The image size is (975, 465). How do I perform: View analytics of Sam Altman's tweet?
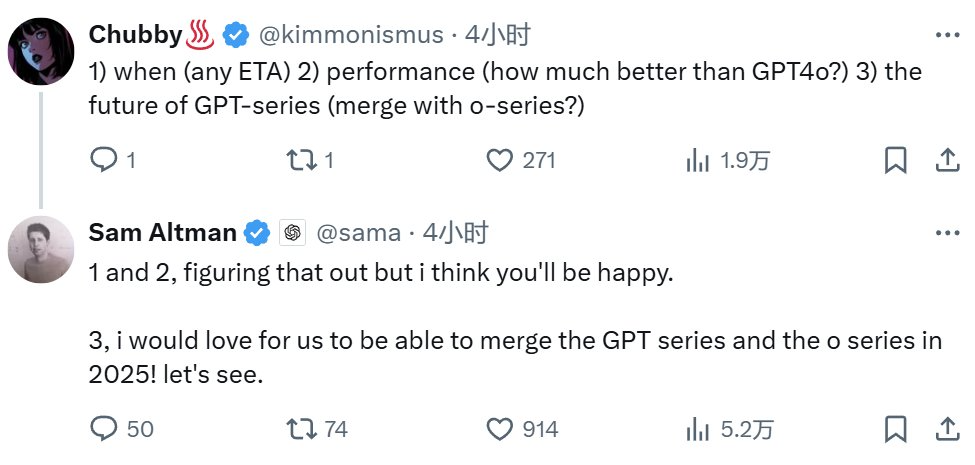(697, 429)
